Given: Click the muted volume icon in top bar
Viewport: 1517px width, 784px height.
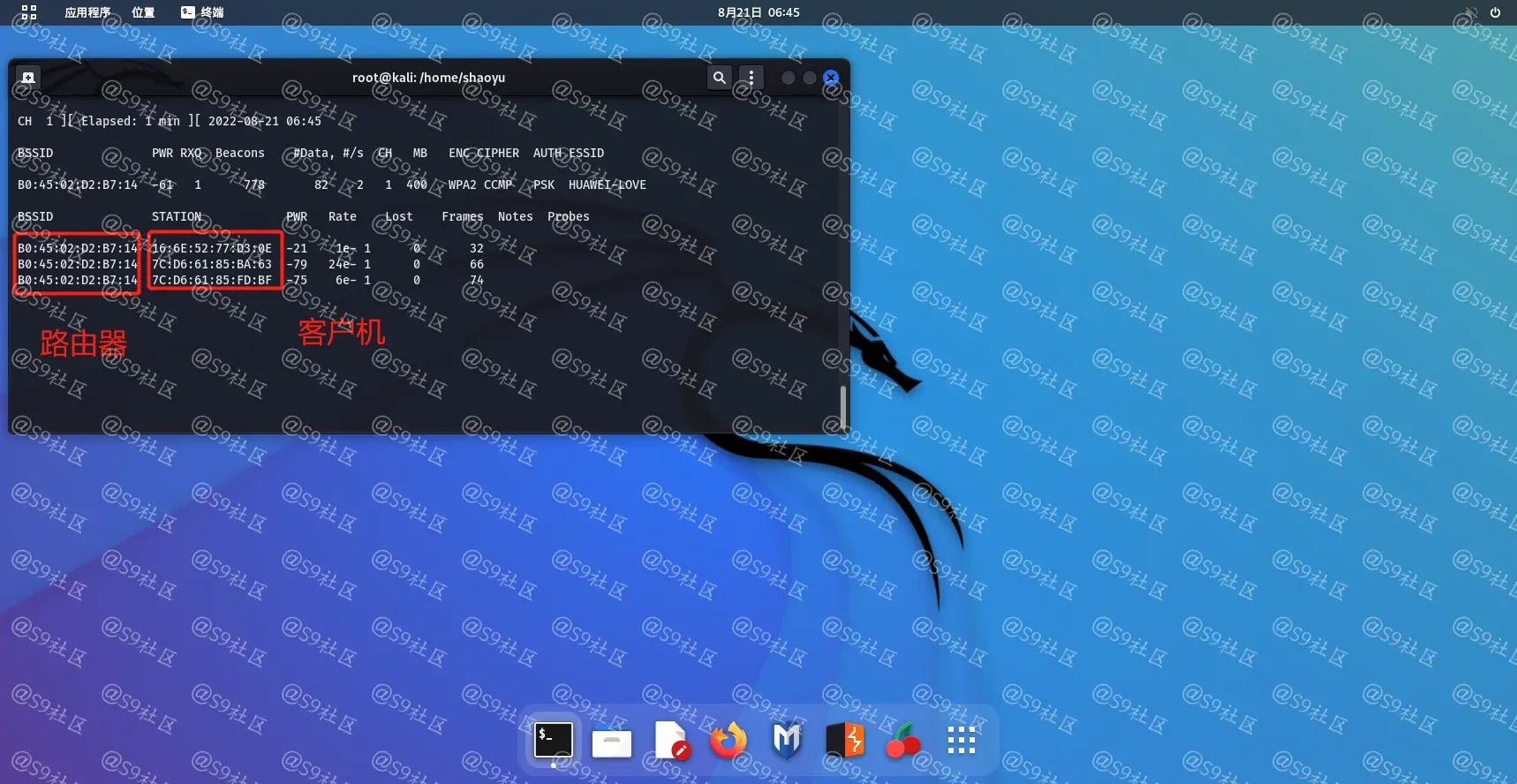Looking at the screenshot, I should (1471, 12).
